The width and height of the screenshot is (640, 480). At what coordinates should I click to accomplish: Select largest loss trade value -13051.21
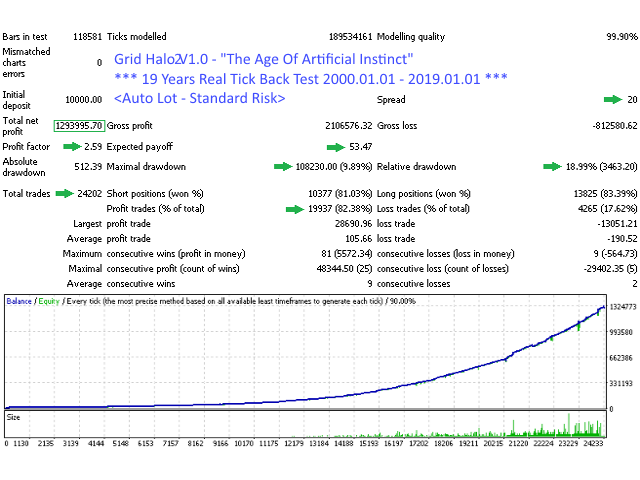[x=617, y=224]
